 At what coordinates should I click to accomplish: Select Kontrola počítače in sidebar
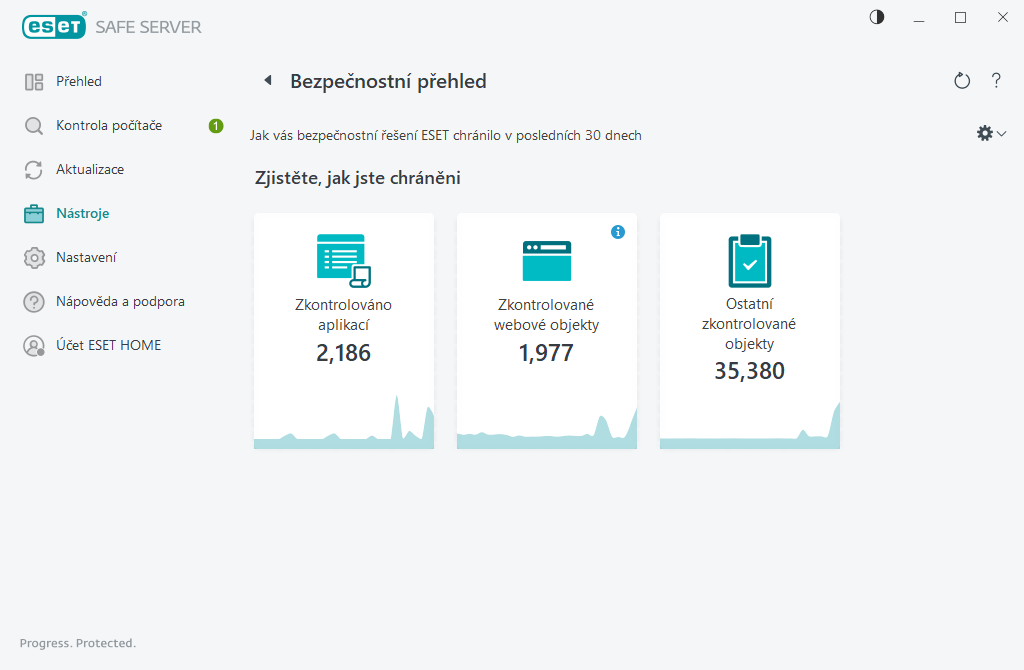coord(109,126)
